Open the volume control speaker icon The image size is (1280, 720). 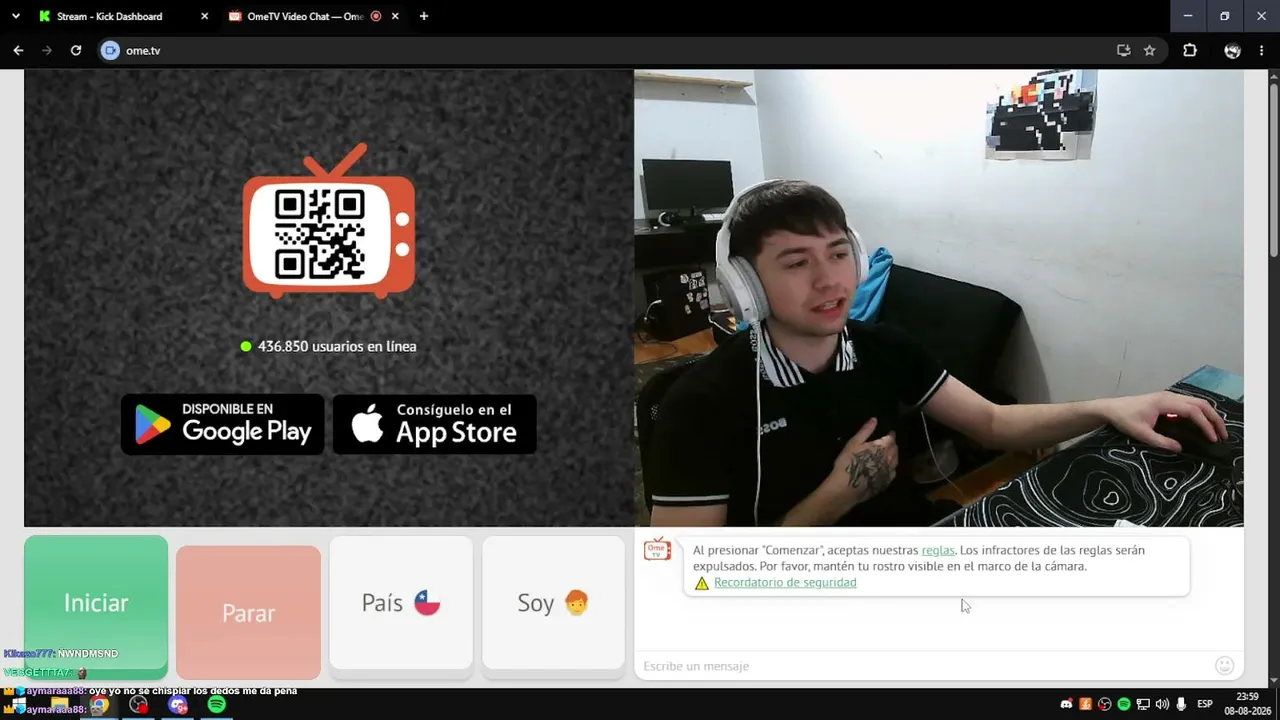[1162, 705]
